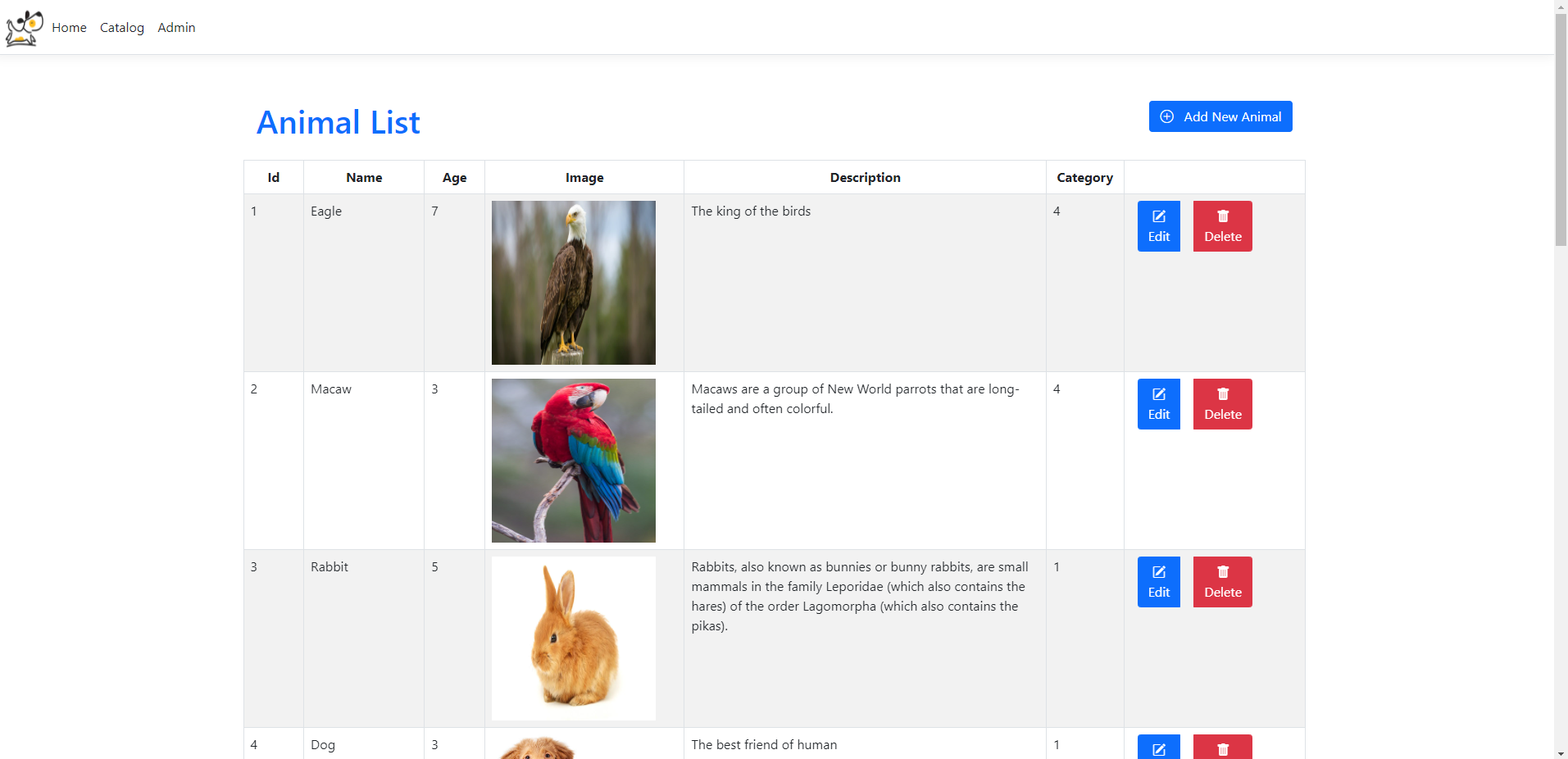The height and width of the screenshot is (759, 1568).
Task: Click Edit on the Dog row
Action: click(x=1158, y=747)
